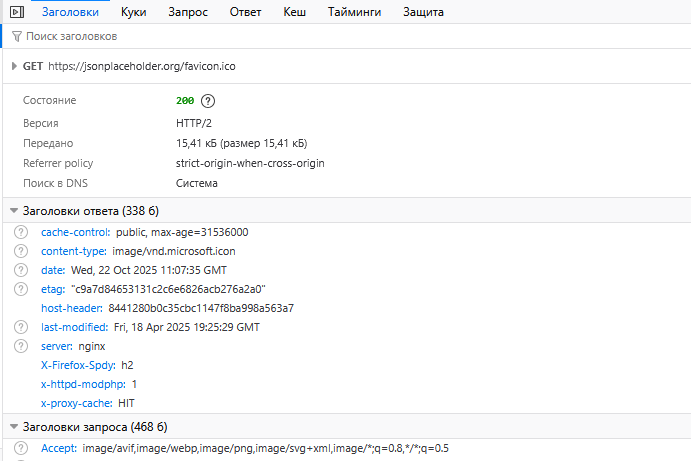The image size is (691, 461).
Task: Open help icon for last-modified header
Action: coord(21,328)
